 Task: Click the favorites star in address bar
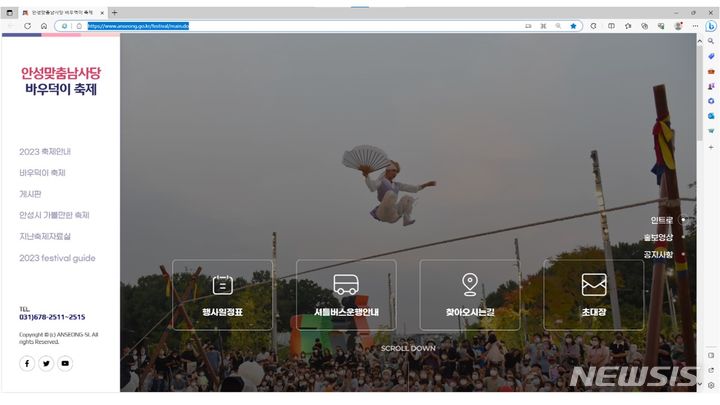[573, 25]
